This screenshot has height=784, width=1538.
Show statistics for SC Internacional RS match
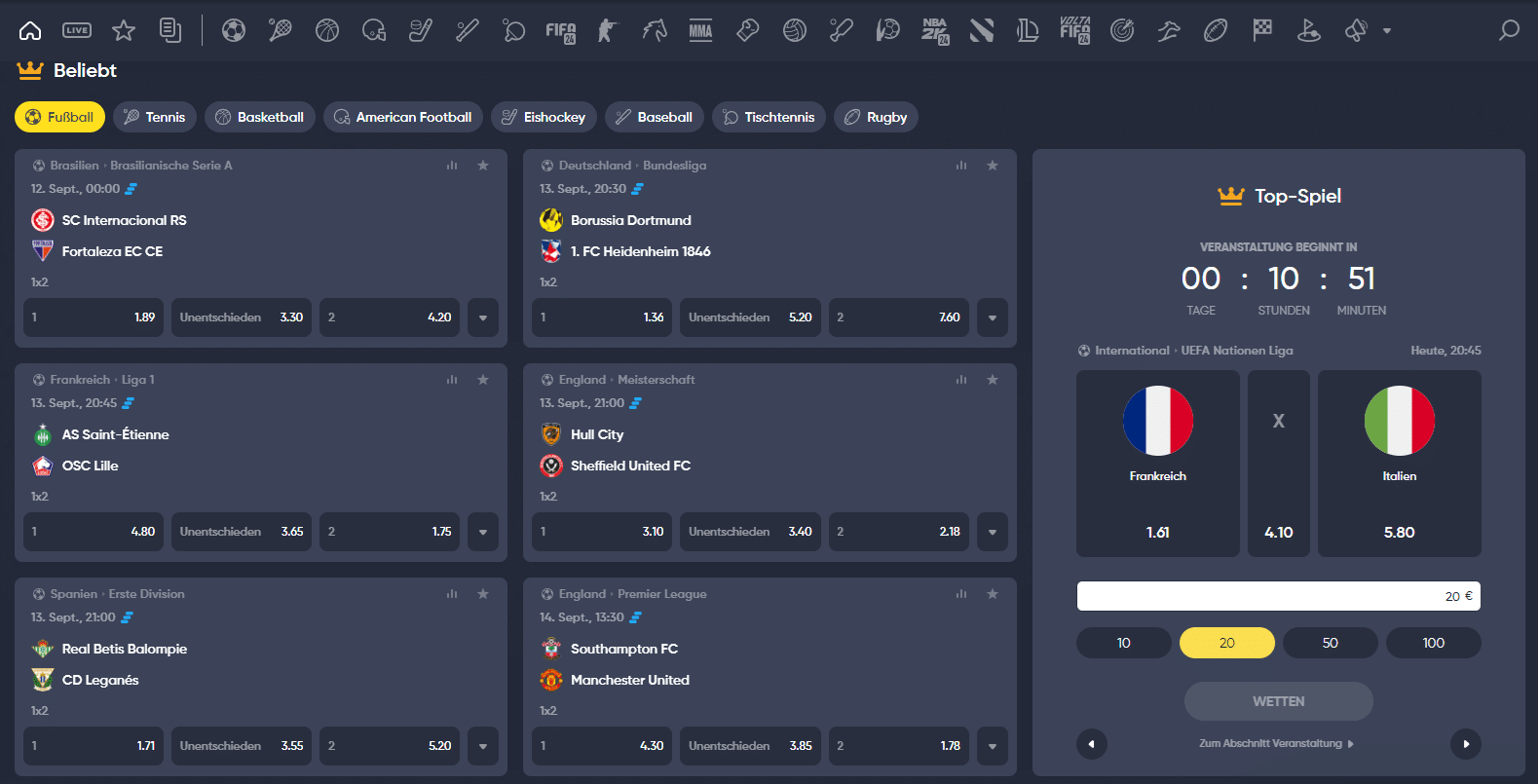[x=452, y=166]
